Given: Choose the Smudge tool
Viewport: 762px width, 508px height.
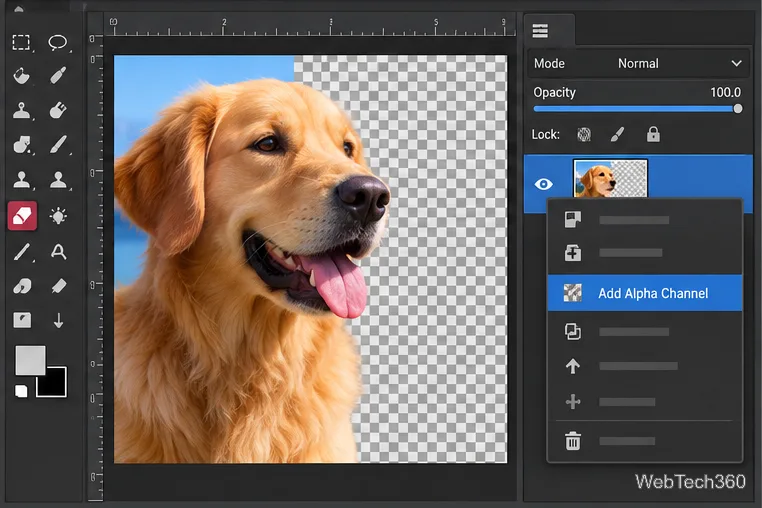Looking at the screenshot, I should click(22, 286).
